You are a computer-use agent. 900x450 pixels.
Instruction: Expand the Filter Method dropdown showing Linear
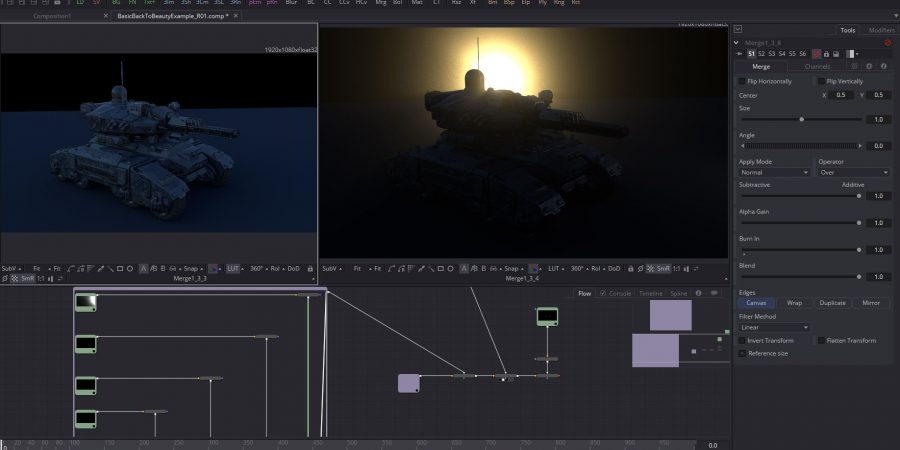pos(774,327)
